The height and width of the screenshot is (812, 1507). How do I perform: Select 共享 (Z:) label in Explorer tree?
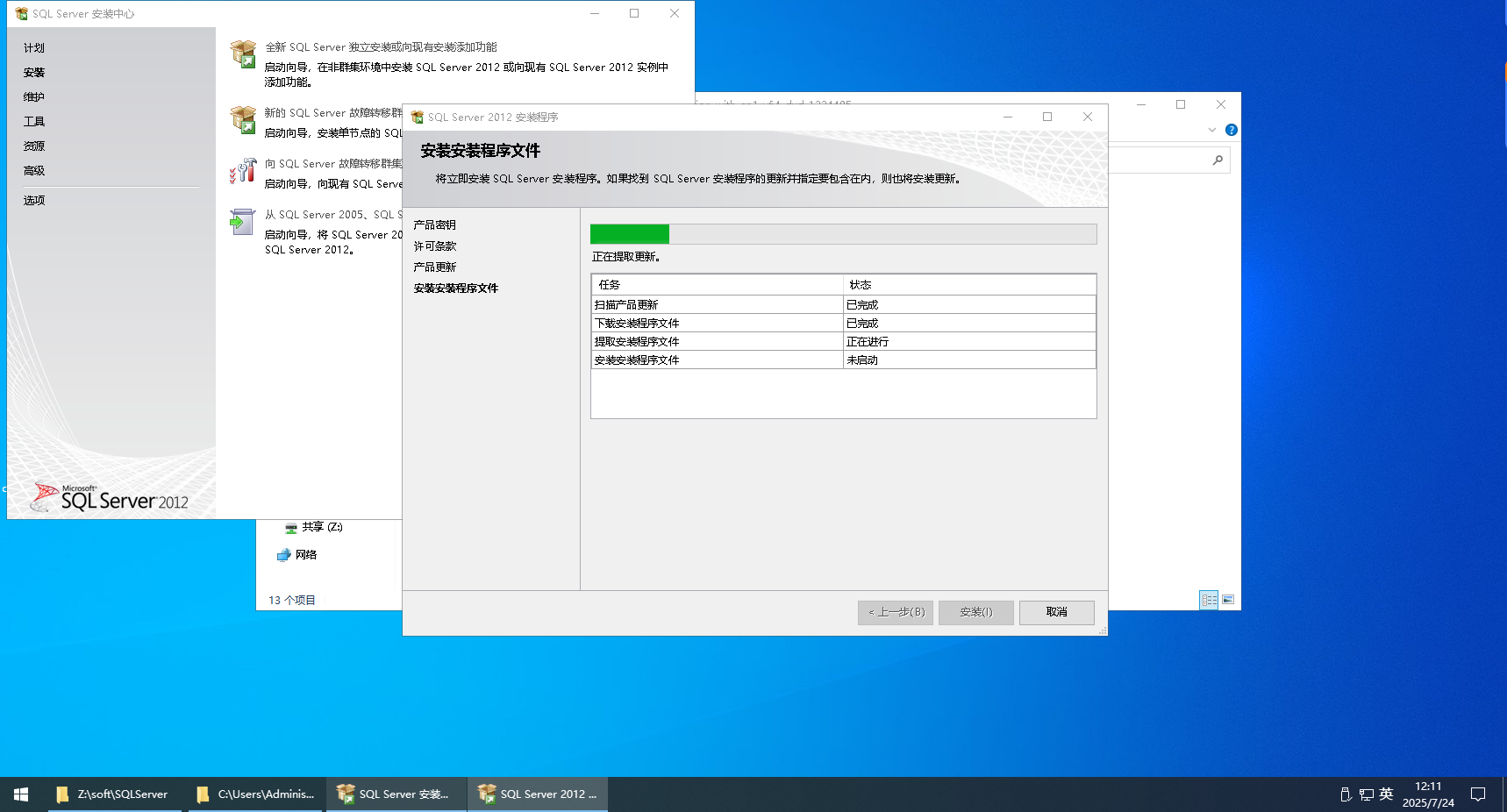click(x=323, y=527)
